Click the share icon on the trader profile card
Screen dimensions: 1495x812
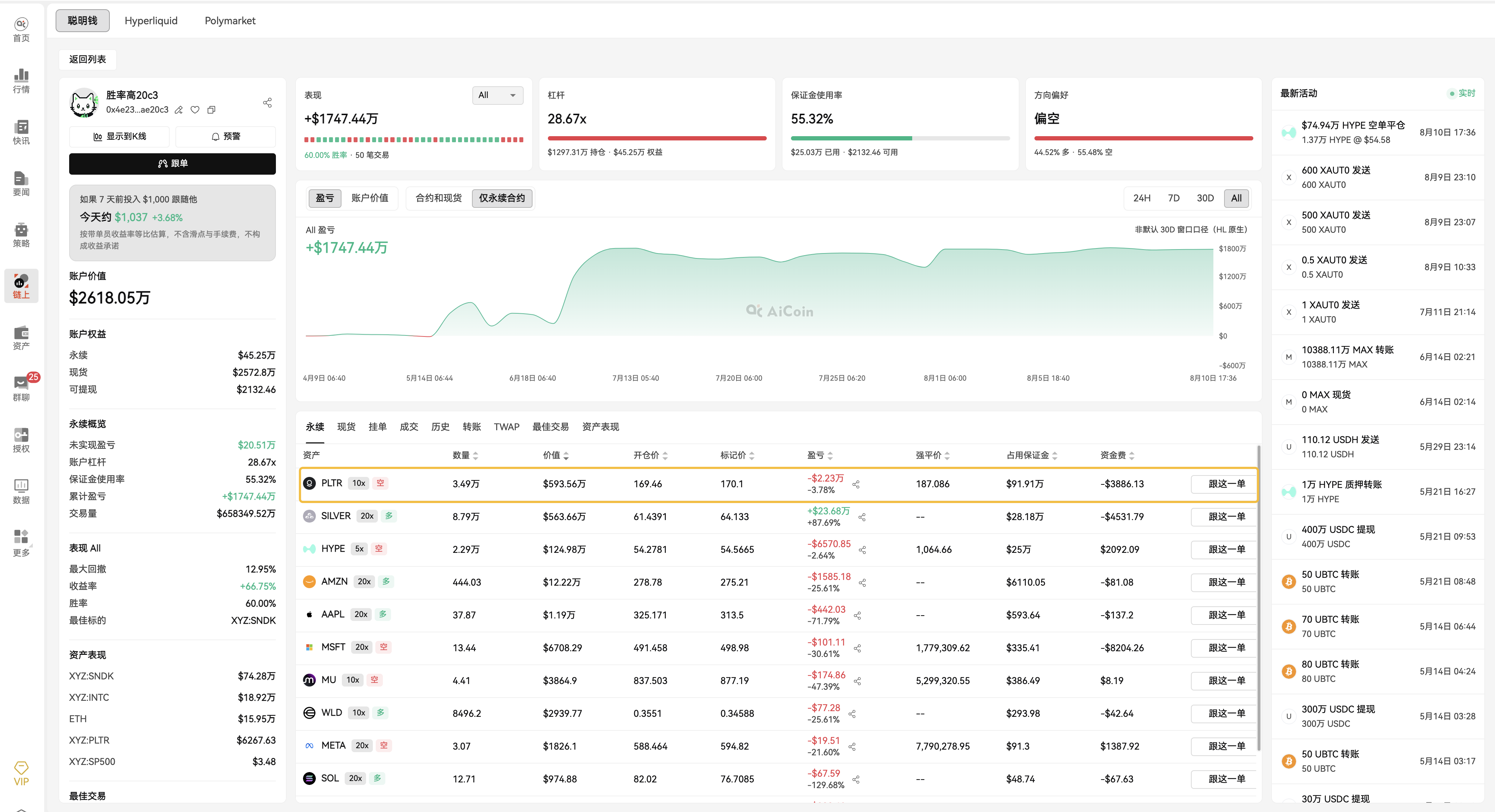coord(267,103)
